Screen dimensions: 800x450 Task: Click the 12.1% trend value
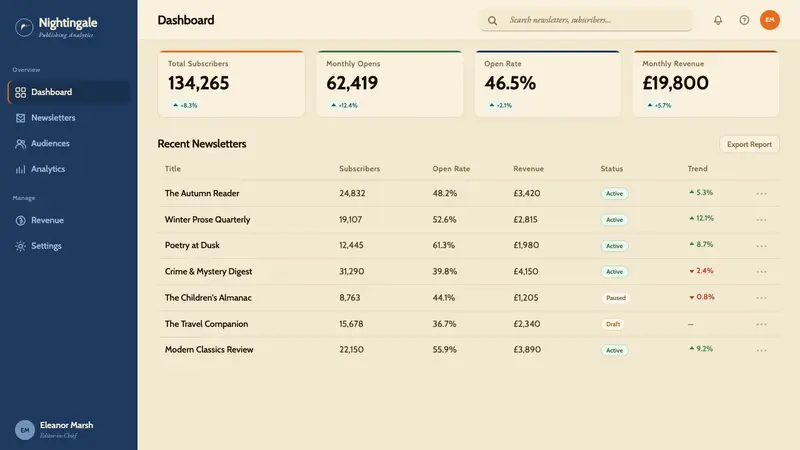(x=705, y=218)
